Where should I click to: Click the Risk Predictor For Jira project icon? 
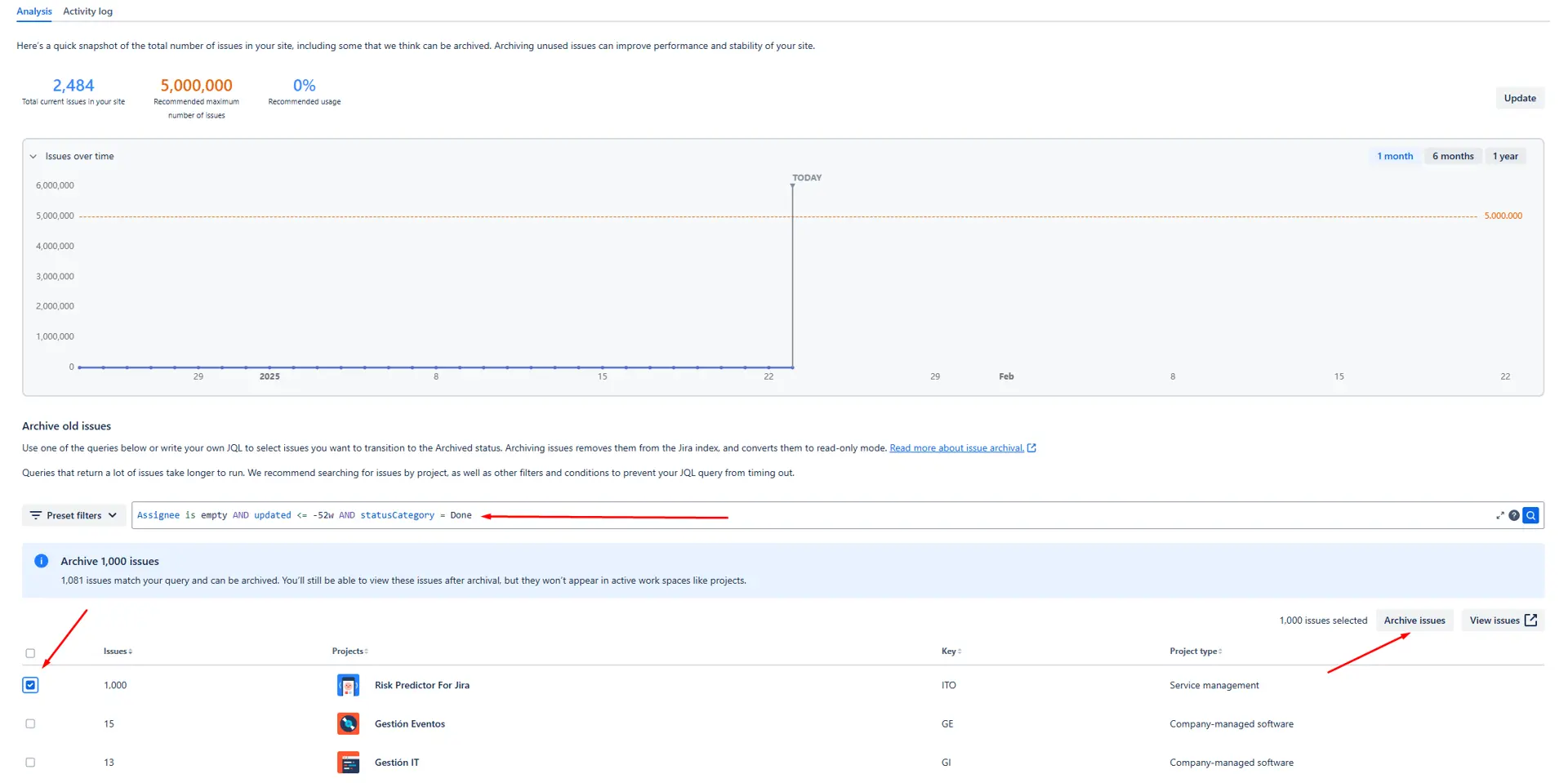(x=348, y=685)
